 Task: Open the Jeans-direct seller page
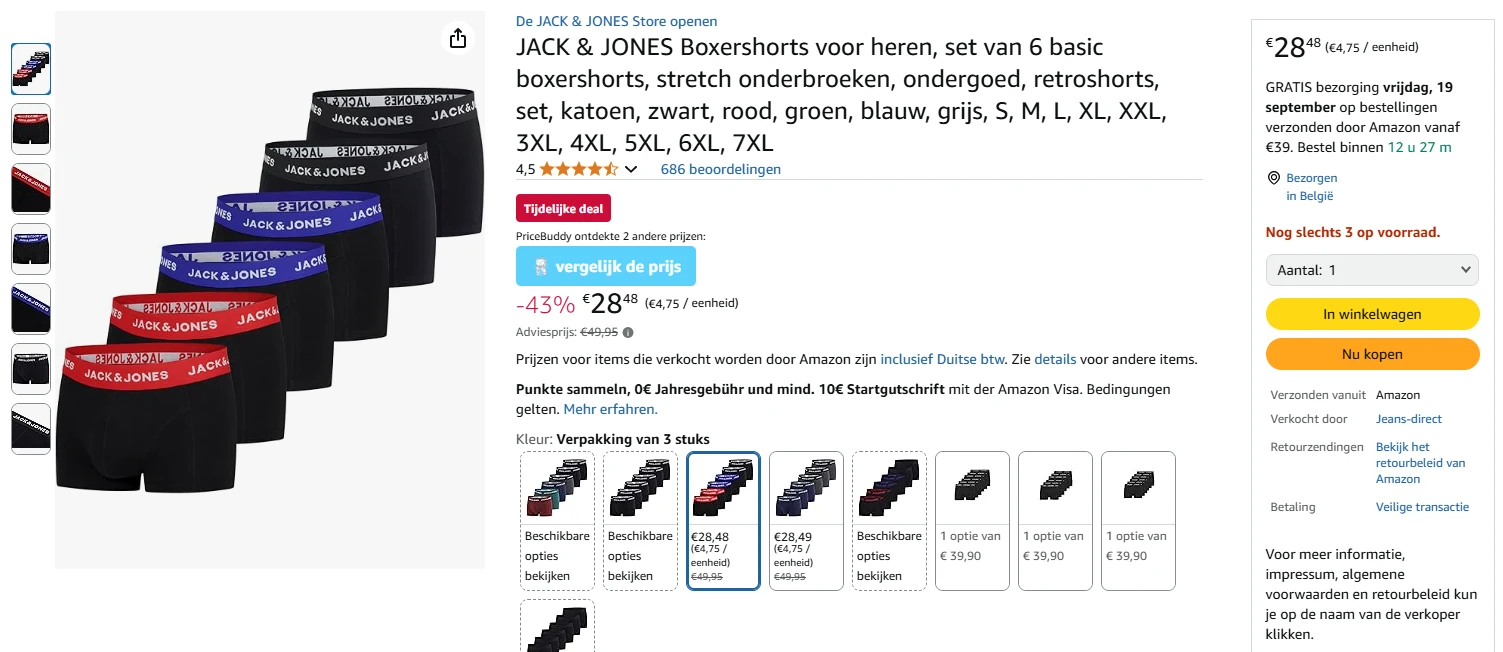click(1408, 418)
